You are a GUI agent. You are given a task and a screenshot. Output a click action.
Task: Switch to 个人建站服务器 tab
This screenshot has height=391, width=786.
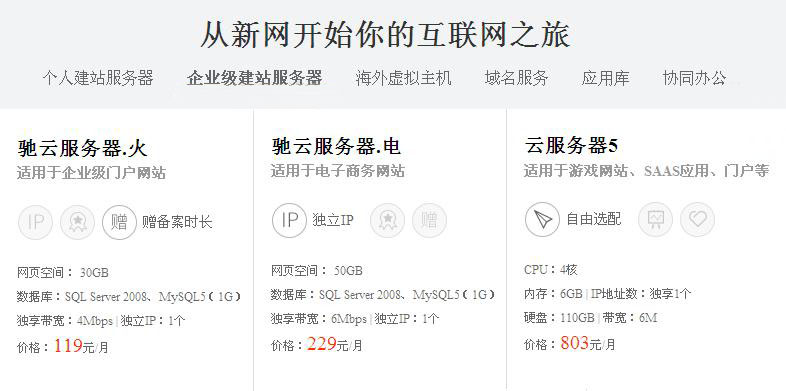point(98,78)
